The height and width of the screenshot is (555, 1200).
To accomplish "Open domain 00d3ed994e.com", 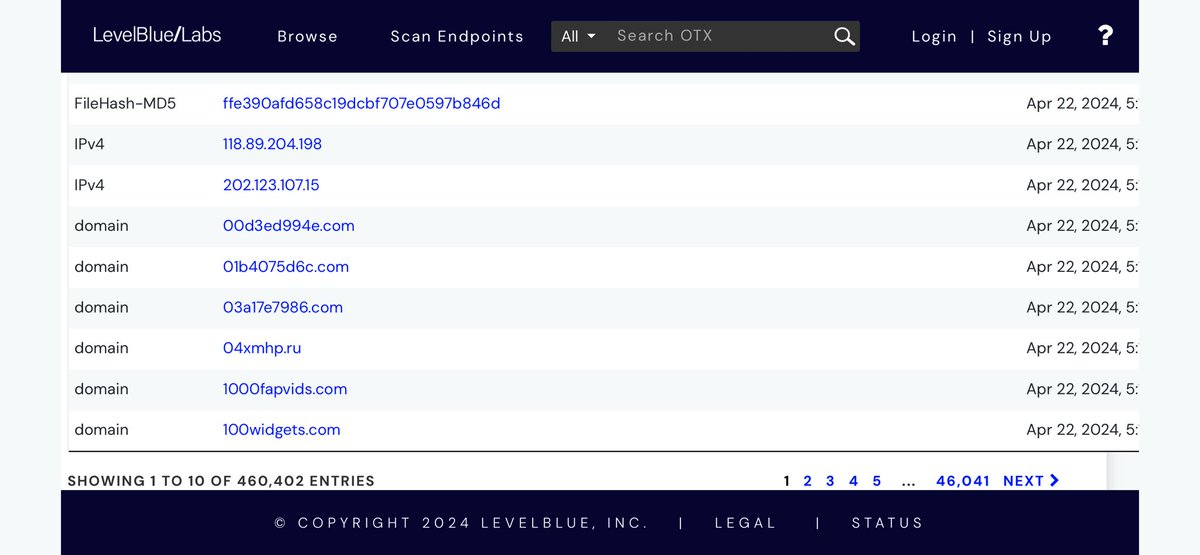I will [288, 226].
